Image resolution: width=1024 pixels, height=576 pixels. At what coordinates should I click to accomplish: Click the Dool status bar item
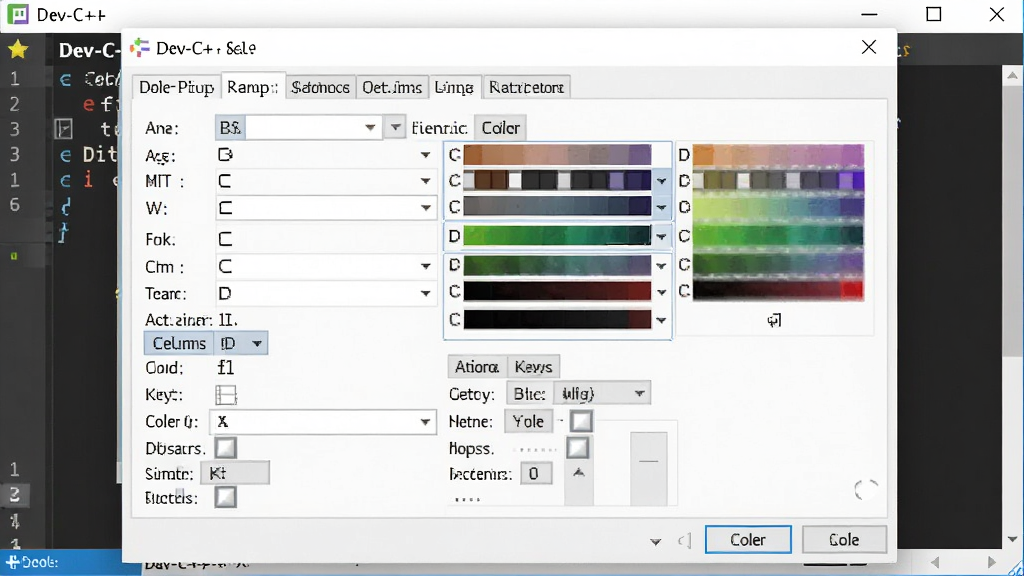[32, 562]
